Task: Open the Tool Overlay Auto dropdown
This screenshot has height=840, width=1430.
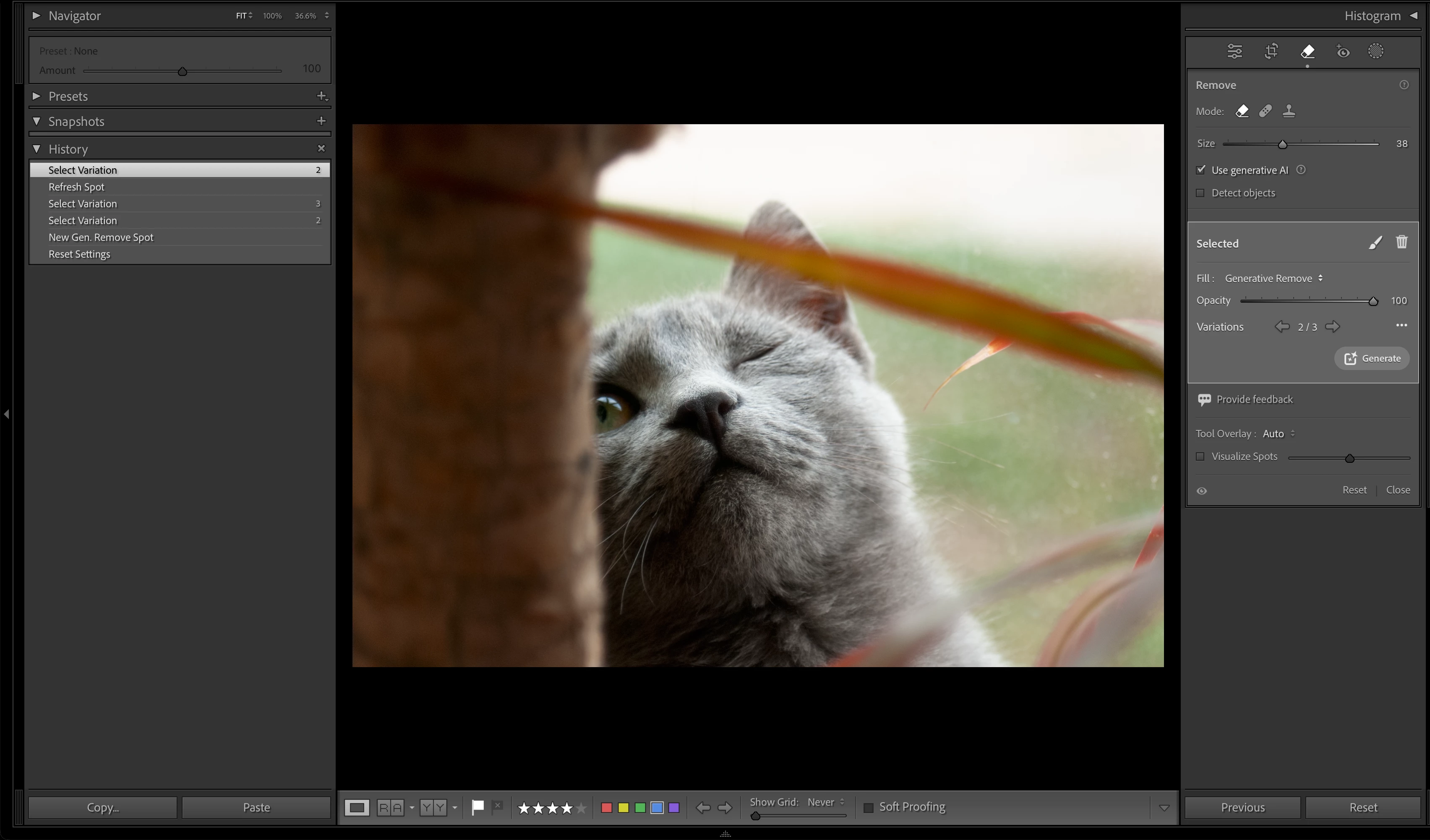Action: (1279, 433)
